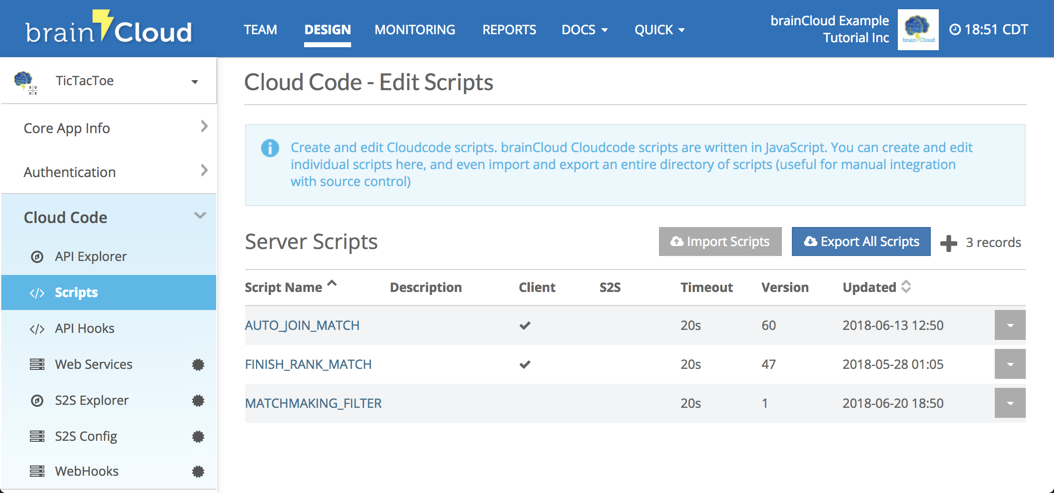Open the AUTO_JOIN_MATCH script link
The height and width of the screenshot is (493, 1054).
(x=302, y=326)
